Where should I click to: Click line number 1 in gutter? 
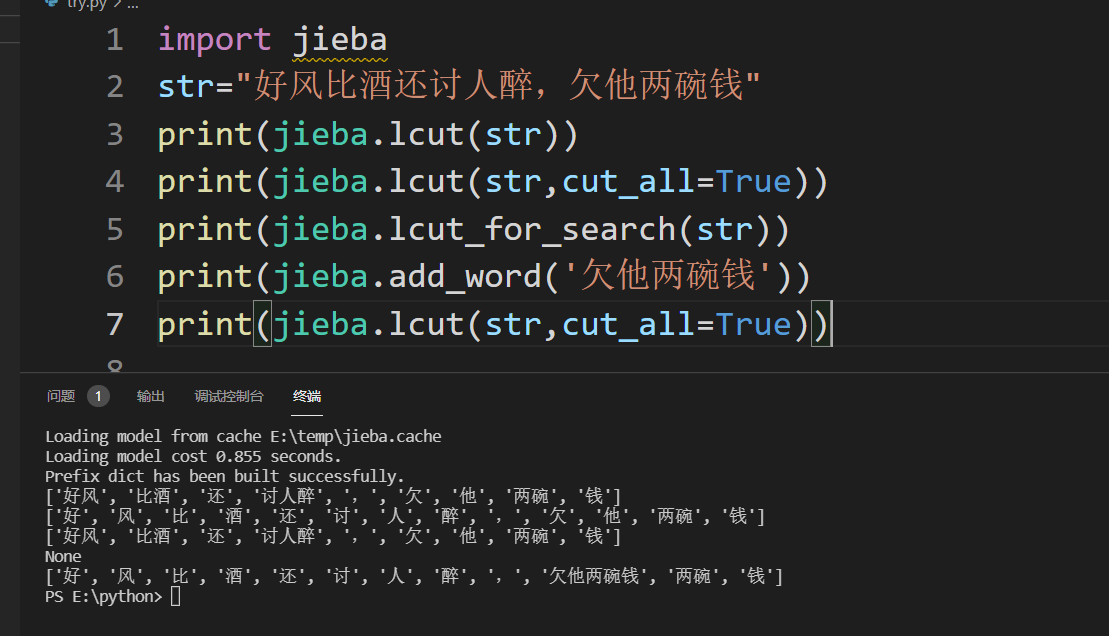[x=114, y=40]
